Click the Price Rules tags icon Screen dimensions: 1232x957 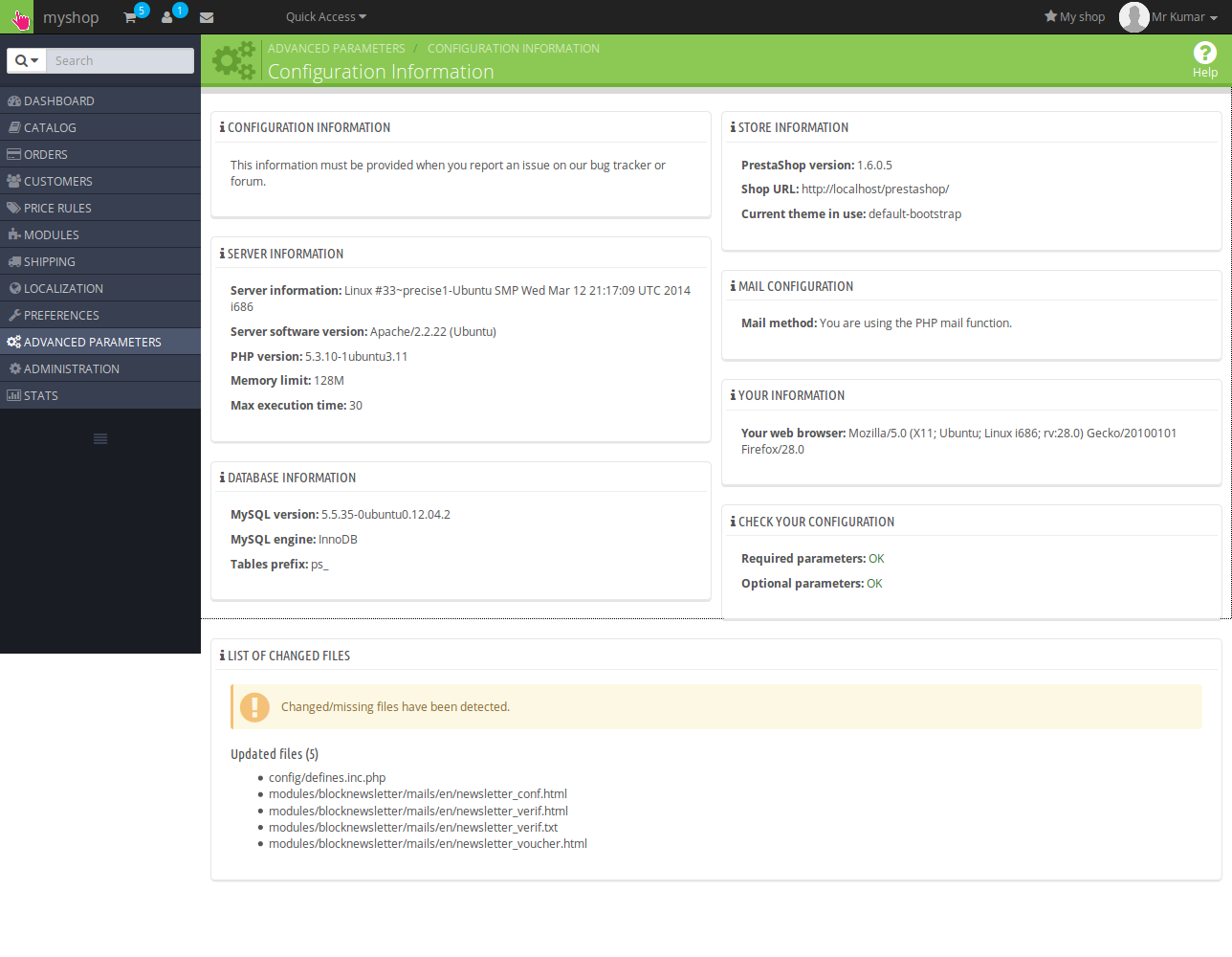pyautogui.click(x=13, y=208)
